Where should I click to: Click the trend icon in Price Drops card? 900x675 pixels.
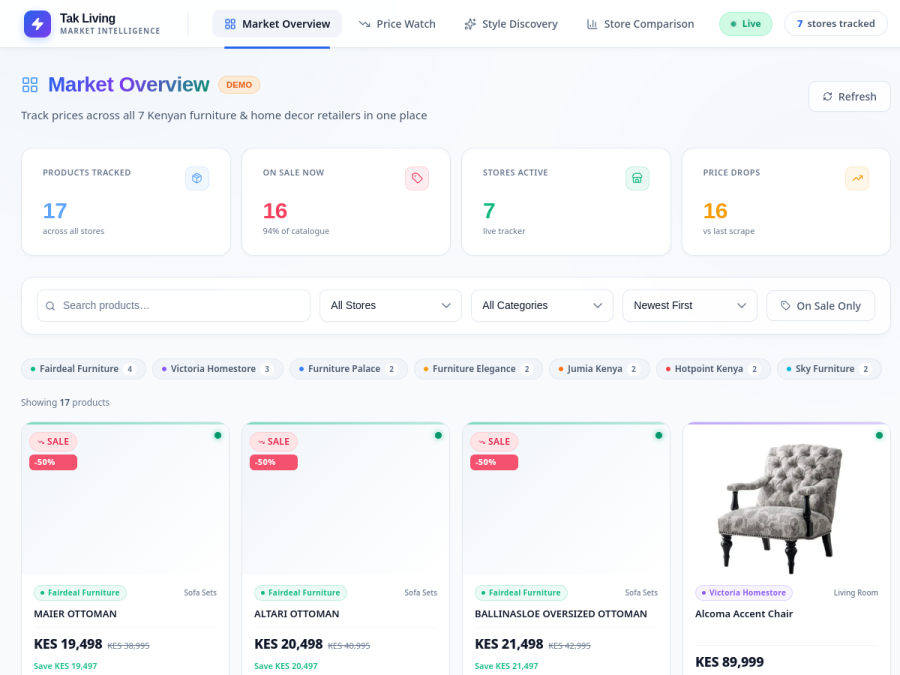(857, 179)
